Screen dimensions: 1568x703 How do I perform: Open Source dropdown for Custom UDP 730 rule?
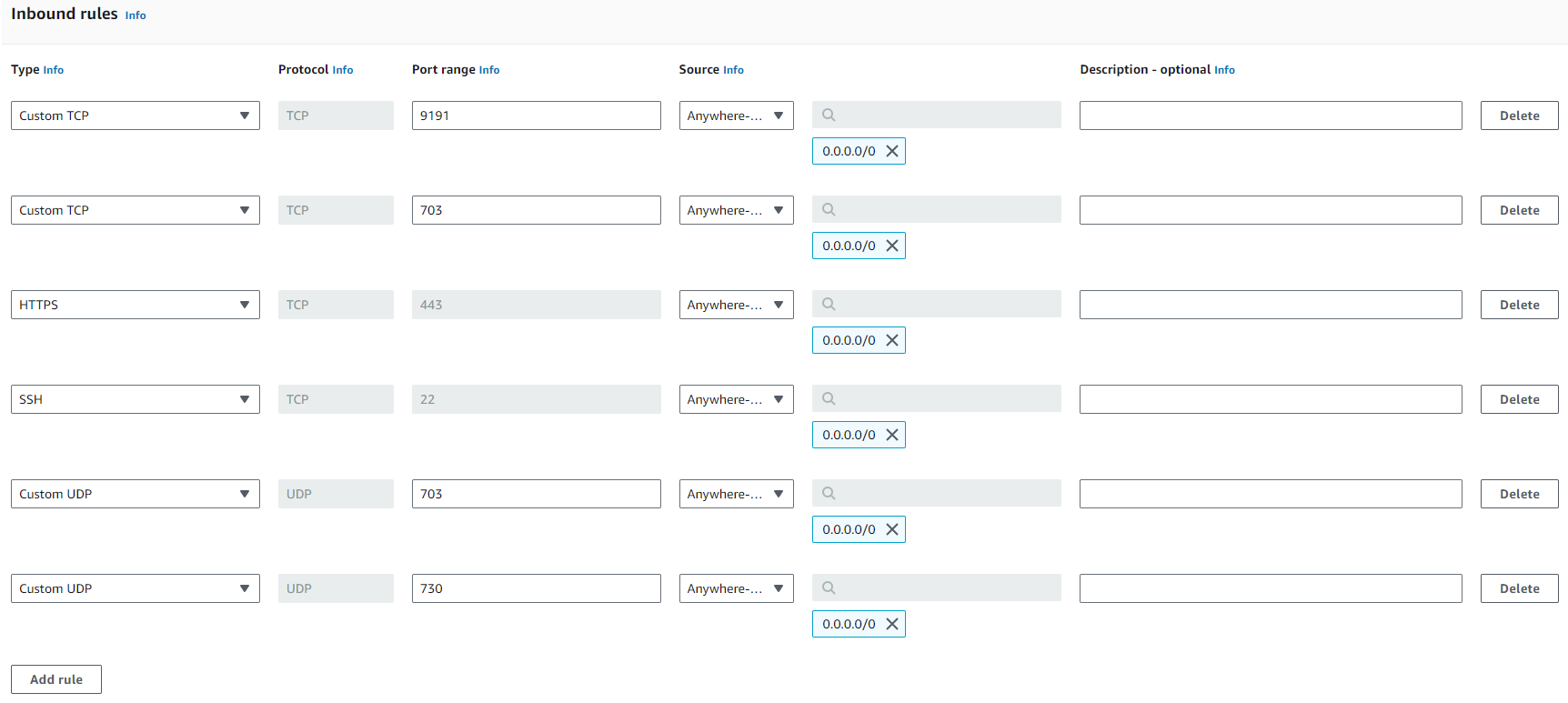(x=736, y=588)
